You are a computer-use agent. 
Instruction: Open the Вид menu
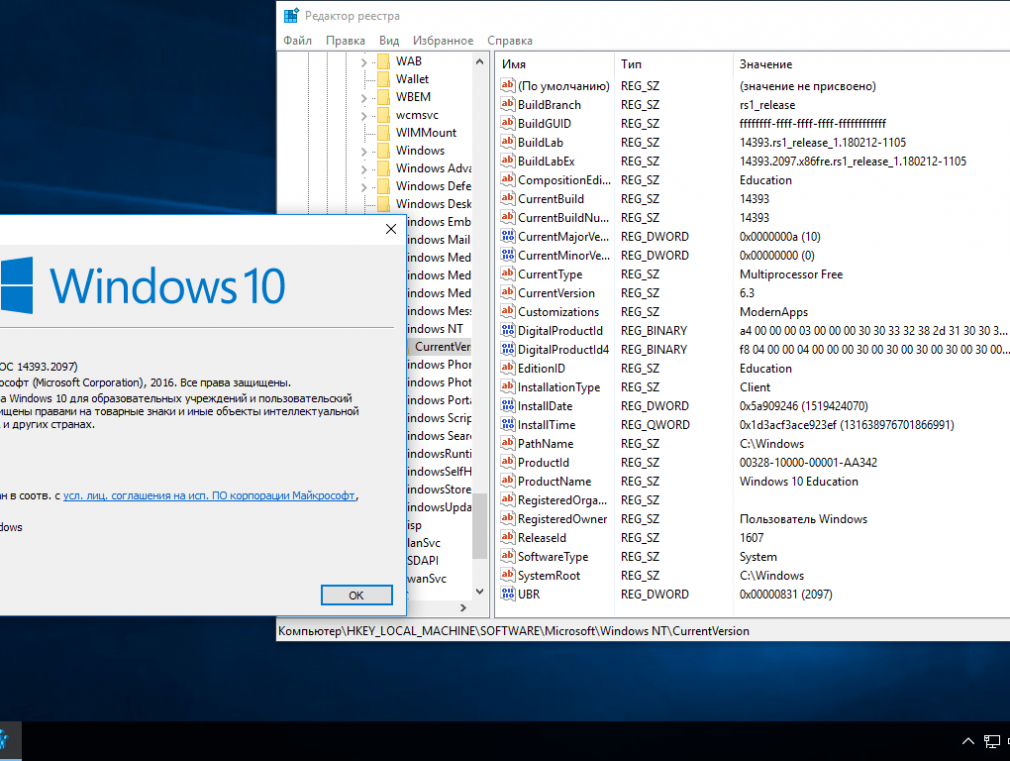[x=388, y=41]
